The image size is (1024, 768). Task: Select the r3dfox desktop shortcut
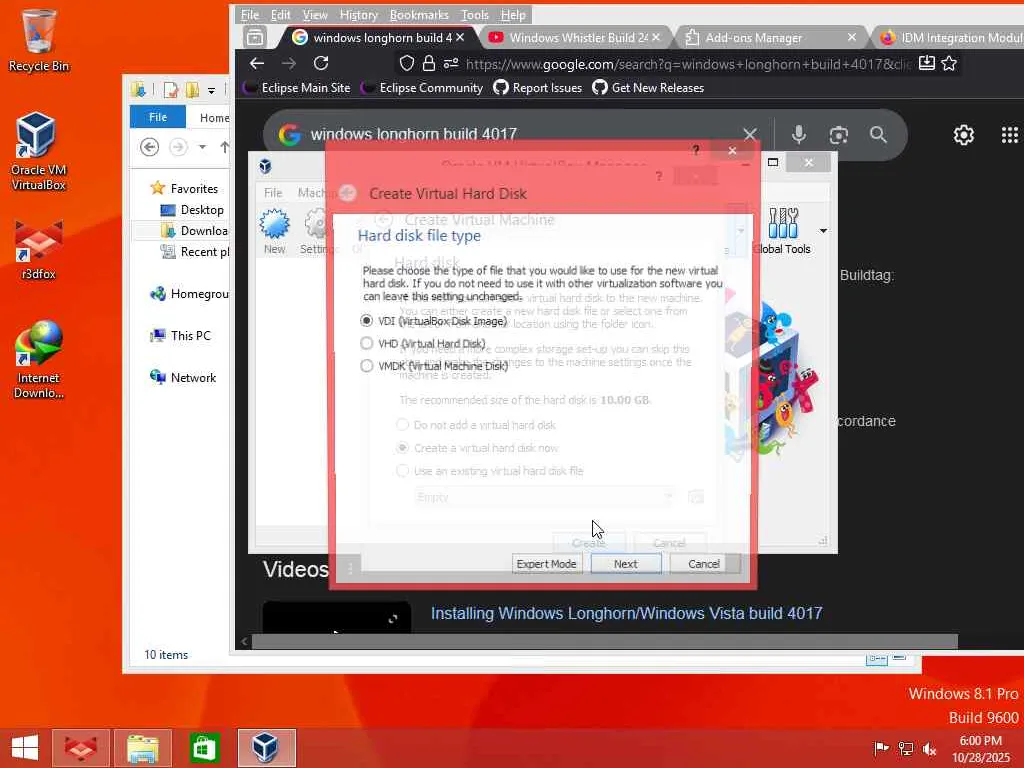[x=39, y=249]
